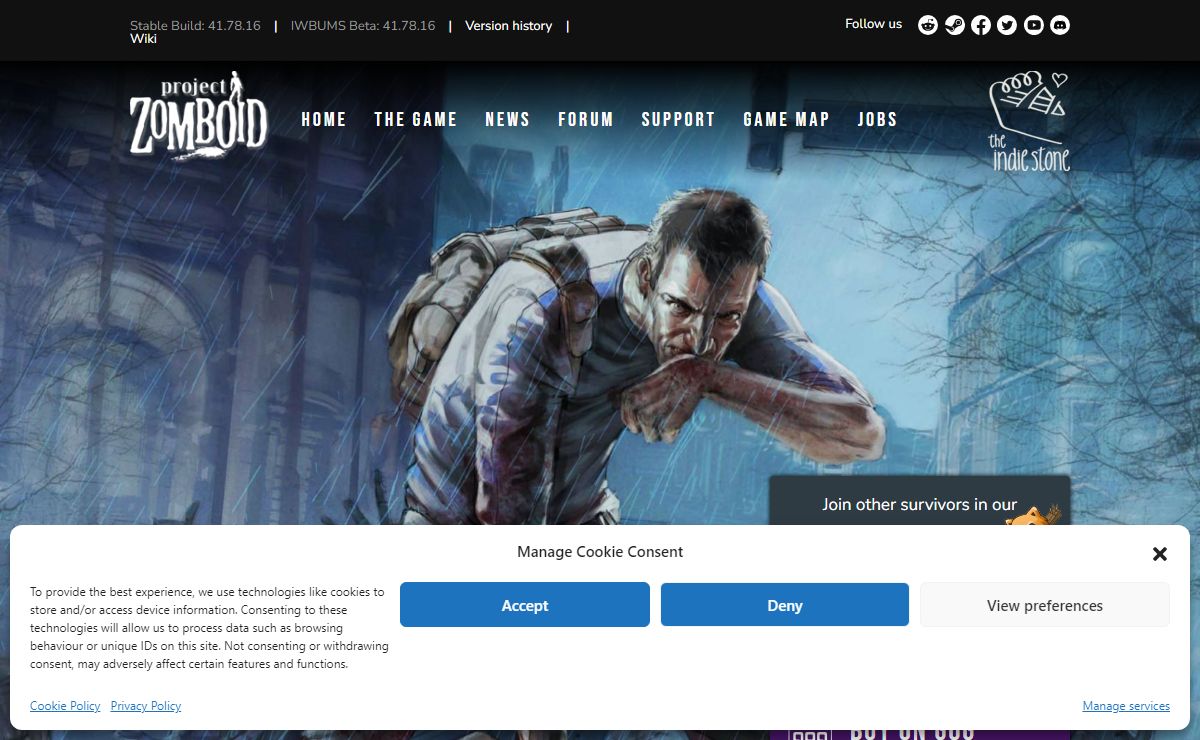Visit the Twitter icon link
This screenshot has width=1200, height=740.
pyautogui.click(x=1007, y=25)
